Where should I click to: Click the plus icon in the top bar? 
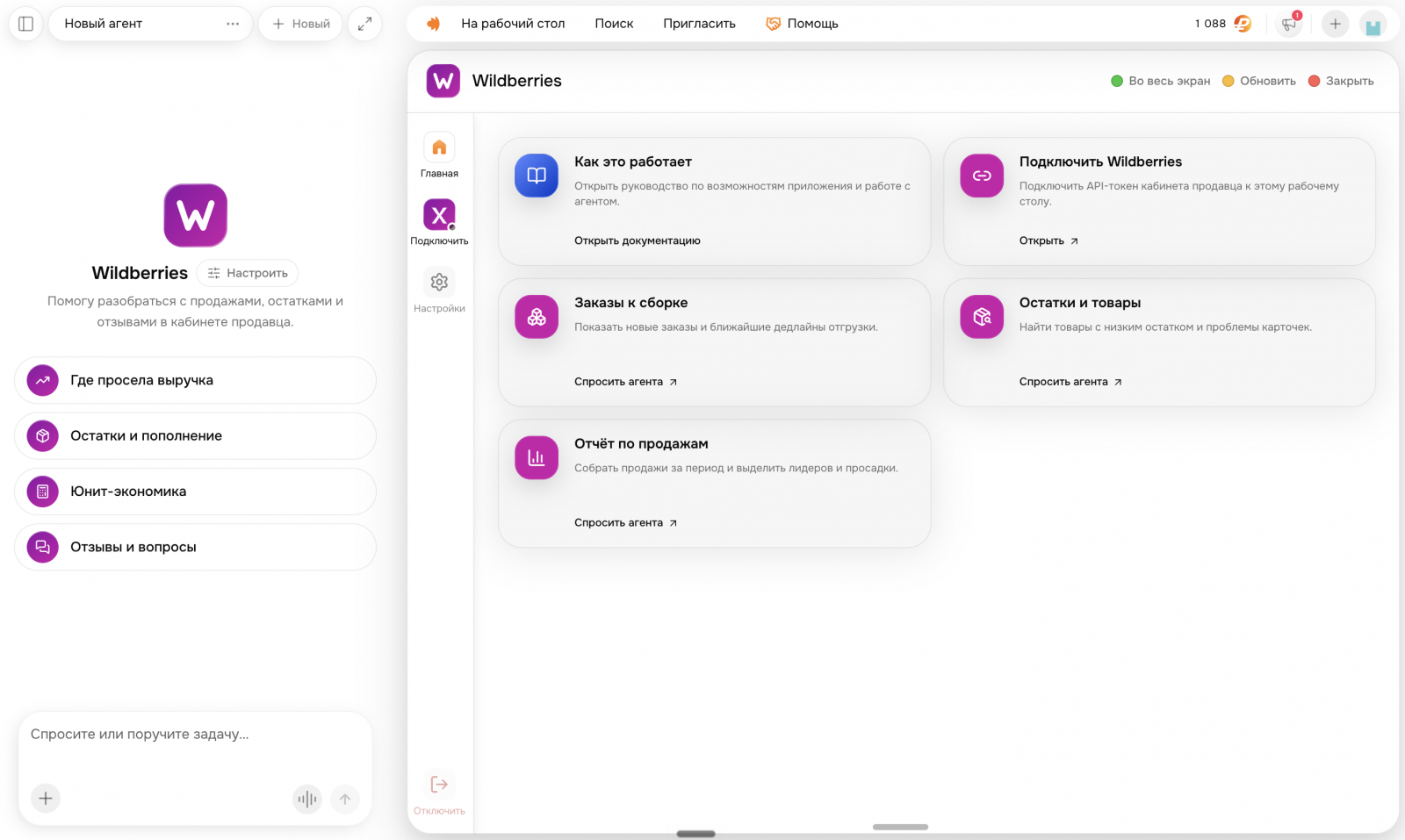pos(1335,24)
